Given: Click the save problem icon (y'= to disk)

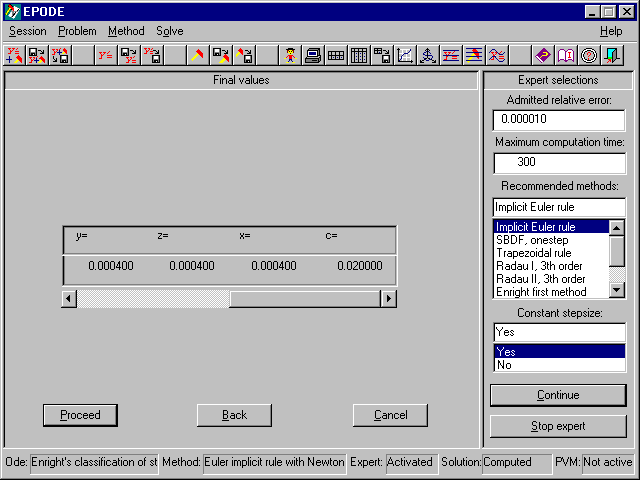Looking at the screenshot, I should point(152,55).
